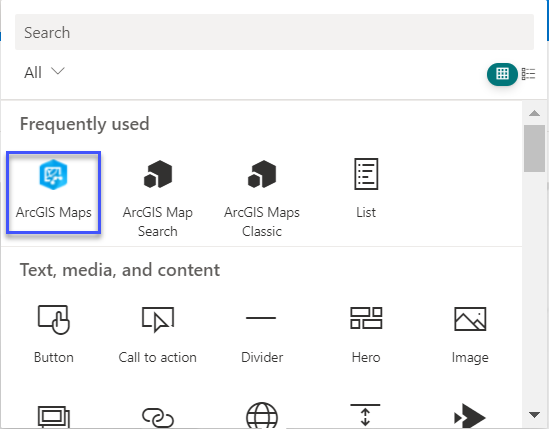This screenshot has height=429, width=549.
Task: Insert a Call to action web part
Action: click(158, 335)
